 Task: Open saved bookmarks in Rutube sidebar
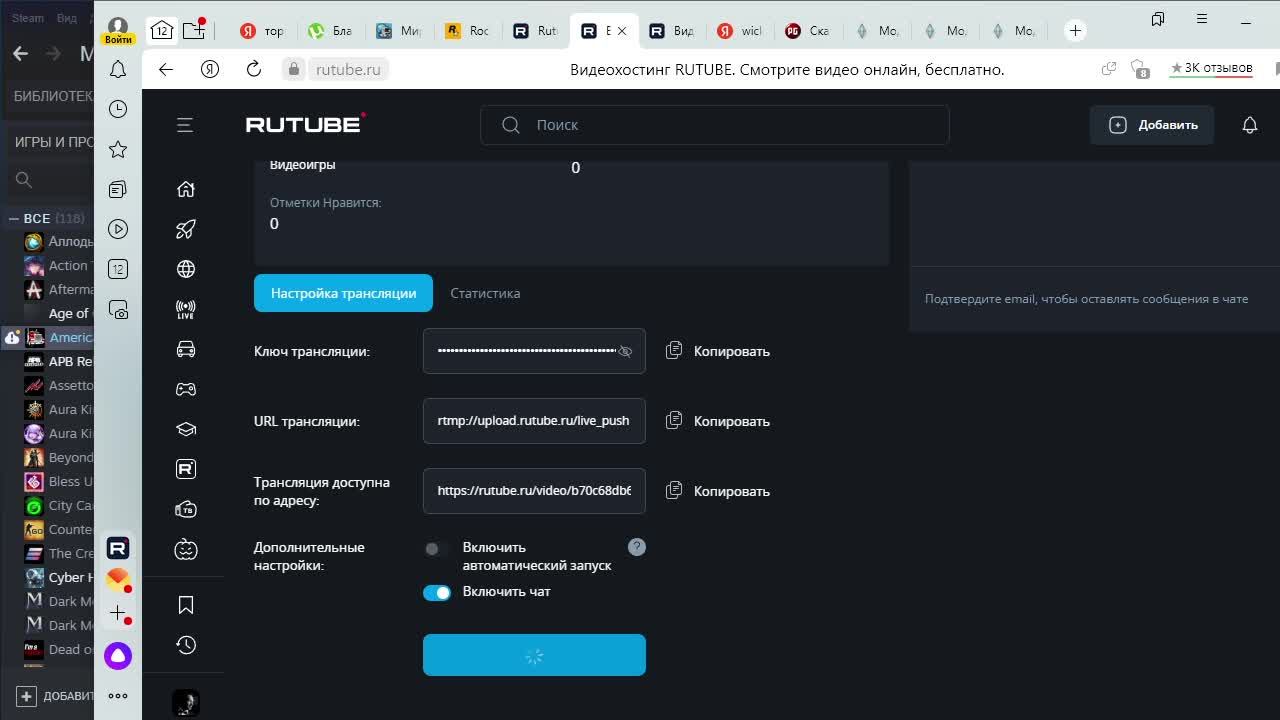(185, 605)
